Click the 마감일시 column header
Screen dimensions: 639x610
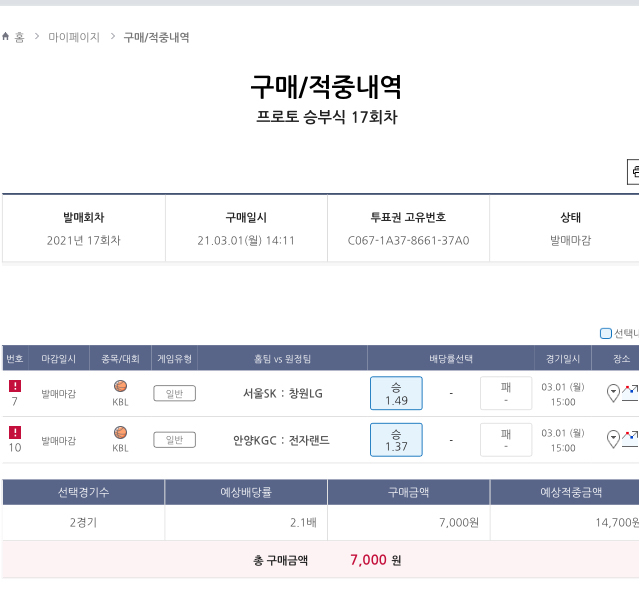(x=58, y=358)
